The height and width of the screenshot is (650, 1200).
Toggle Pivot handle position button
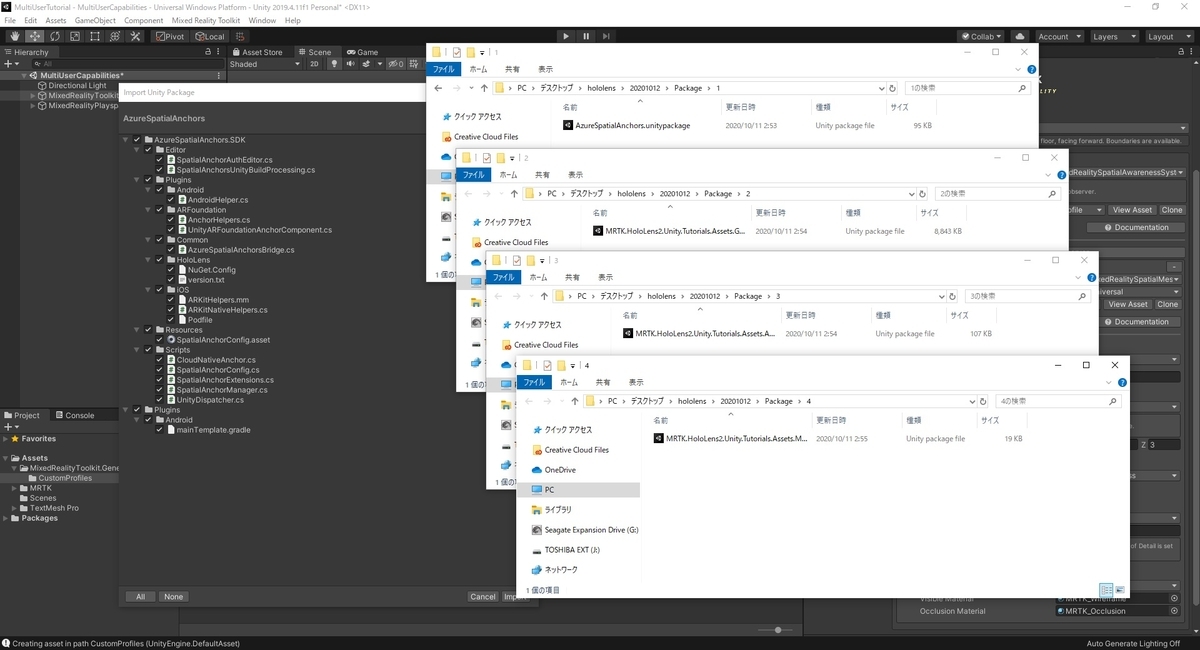(169, 36)
